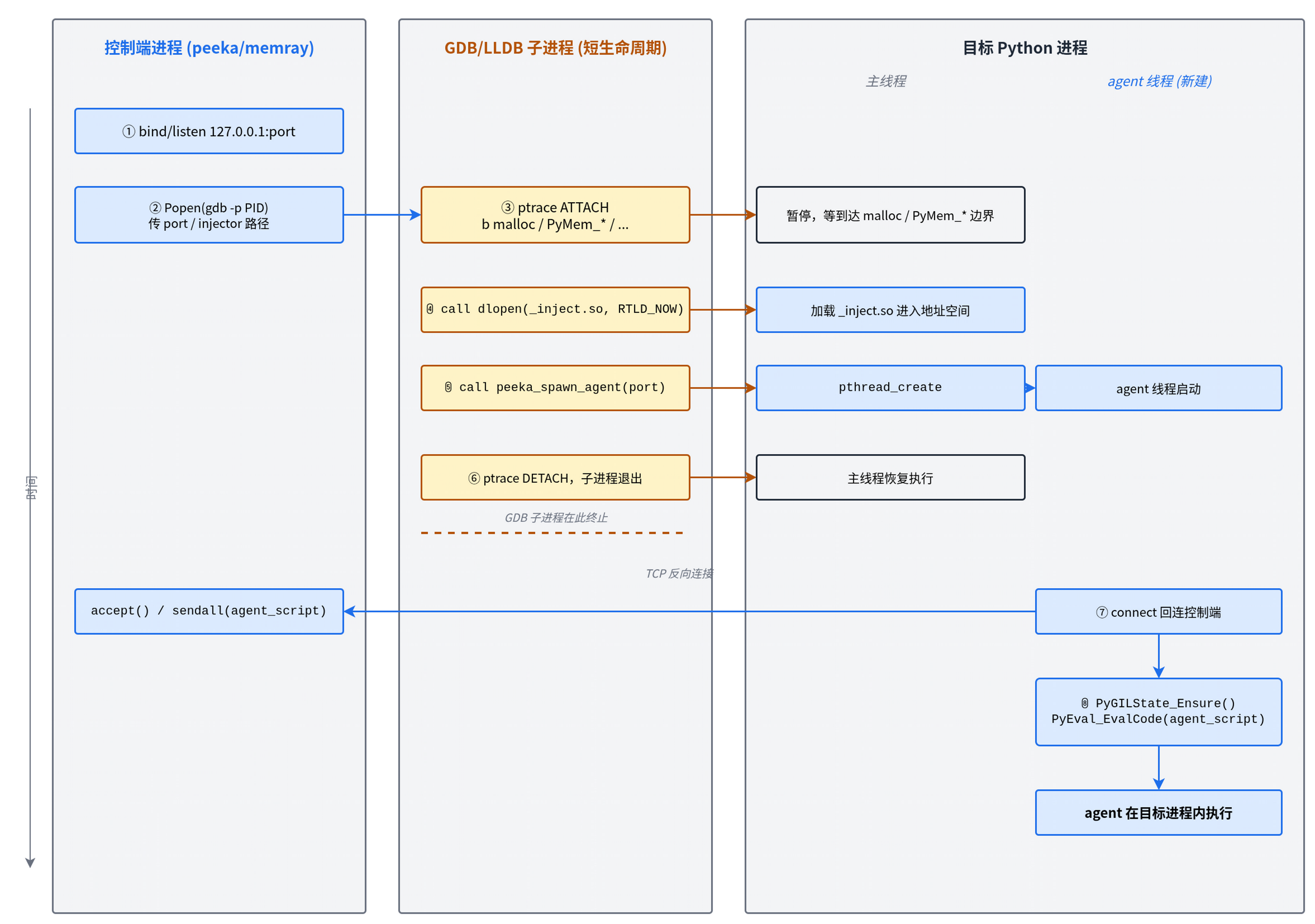Click the pthread_create box
1315x924 pixels.
(x=890, y=388)
